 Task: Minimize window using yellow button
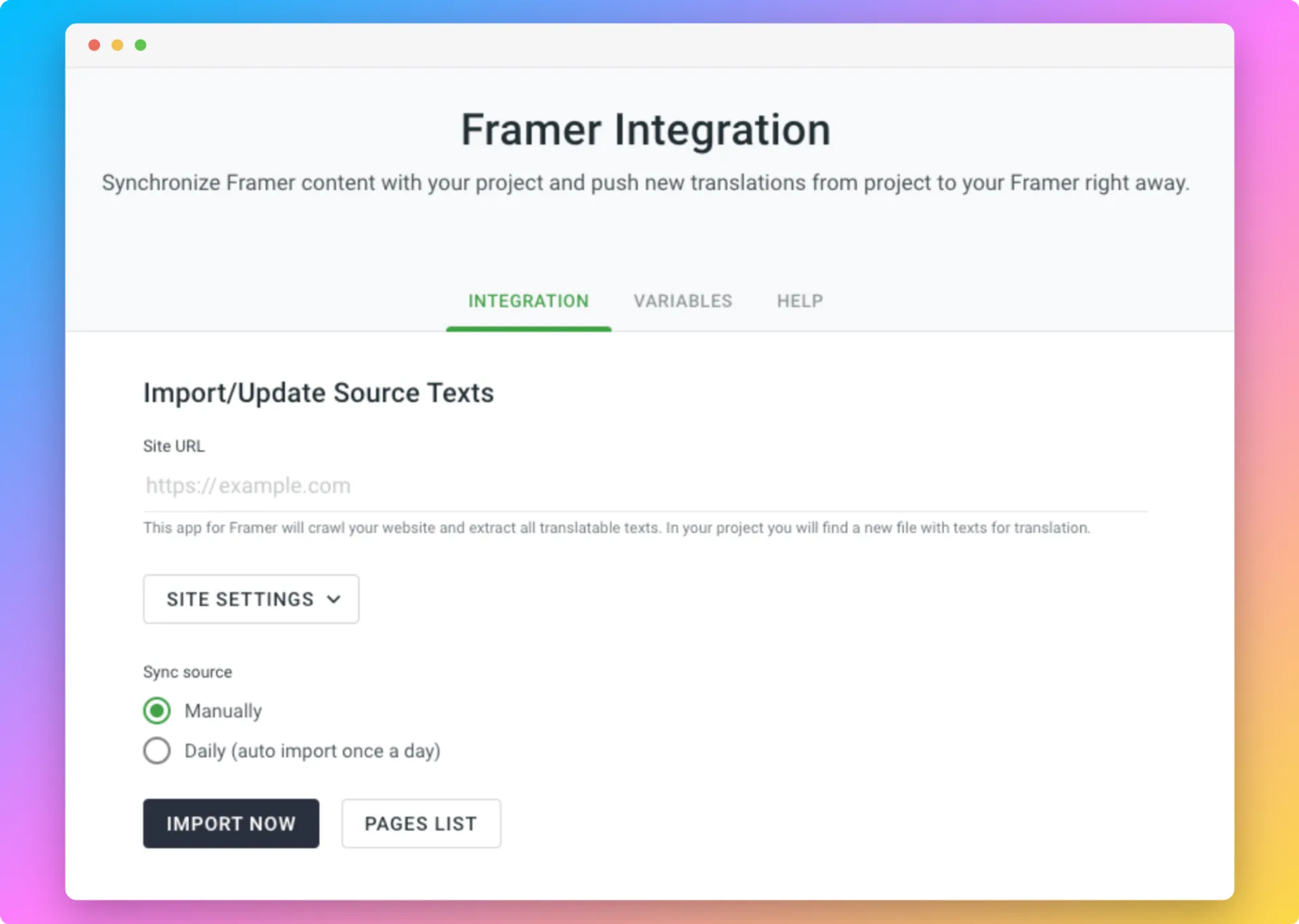[x=117, y=45]
